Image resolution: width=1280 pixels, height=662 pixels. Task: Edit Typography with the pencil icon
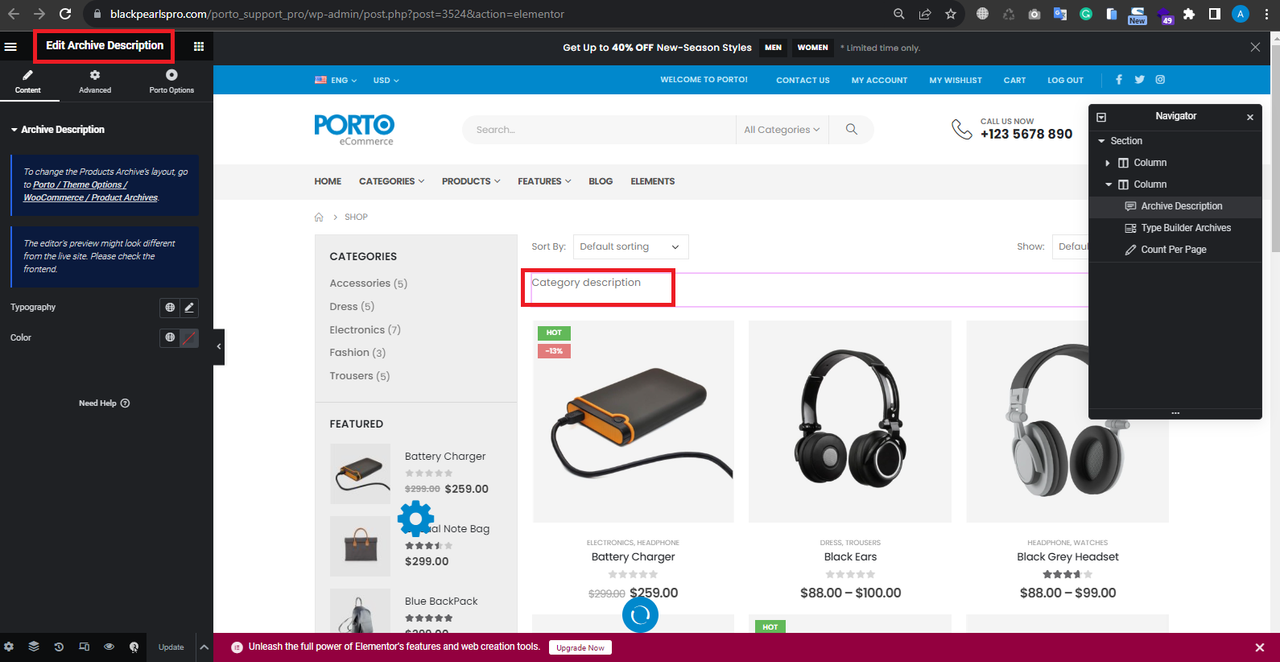[x=189, y=307]
